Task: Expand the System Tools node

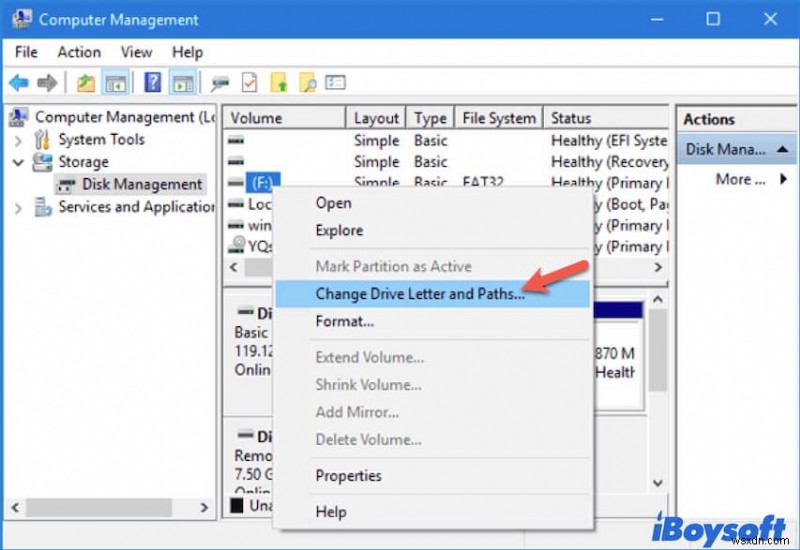Action: (x=18, y=140)
